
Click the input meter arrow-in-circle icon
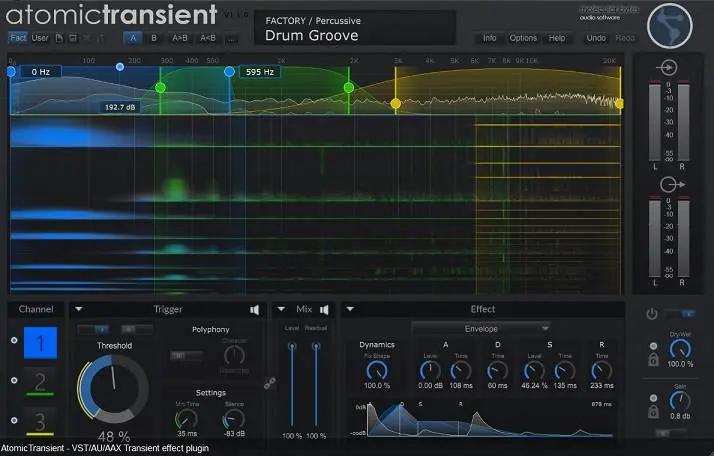[x=667, y=68]
